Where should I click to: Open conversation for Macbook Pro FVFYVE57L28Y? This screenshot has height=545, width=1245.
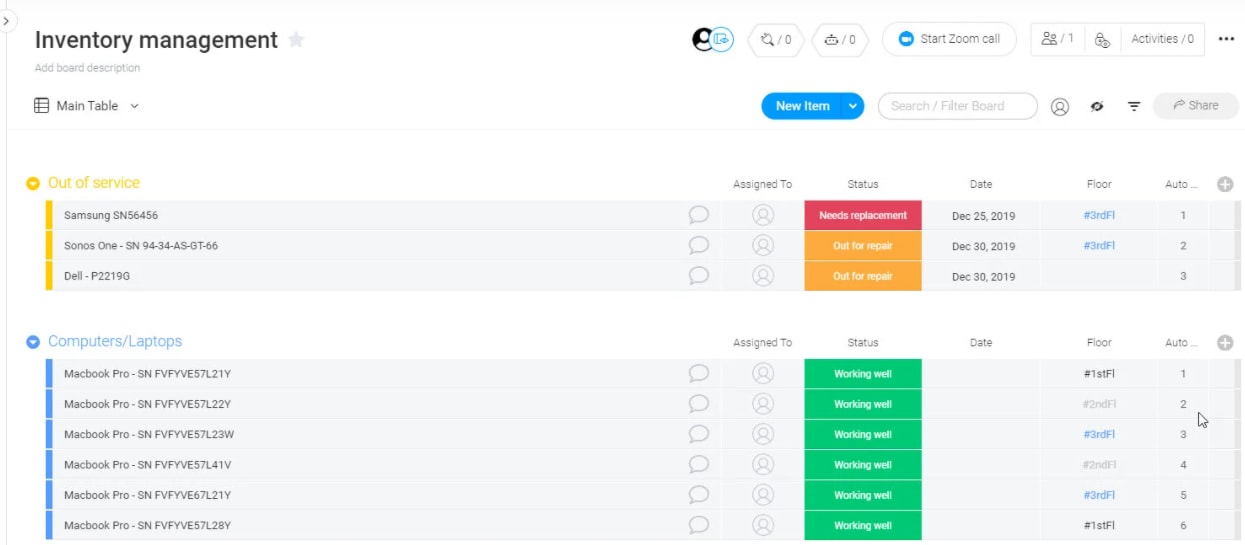[x=699, y=525]
